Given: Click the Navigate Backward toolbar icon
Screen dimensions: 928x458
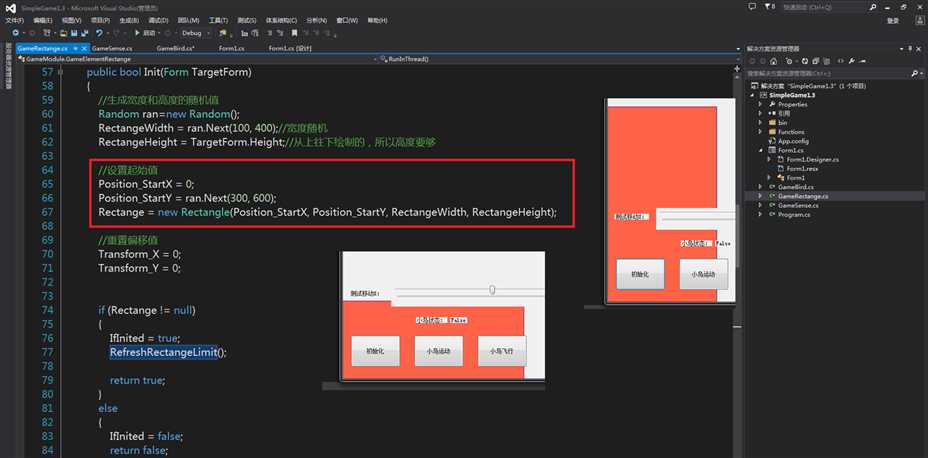Looking at the screenshot, I should (15, 33).
